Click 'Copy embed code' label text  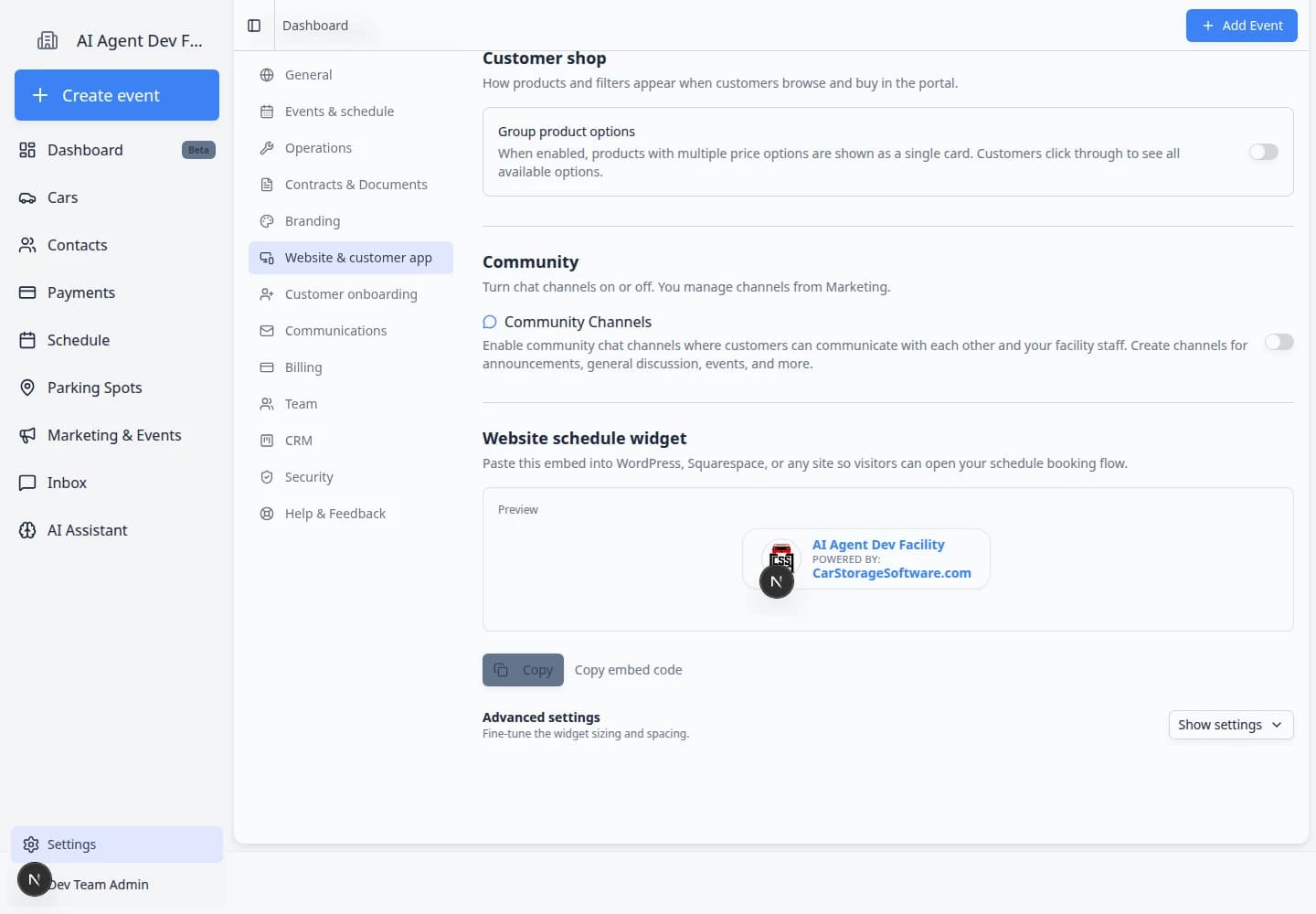629,670
